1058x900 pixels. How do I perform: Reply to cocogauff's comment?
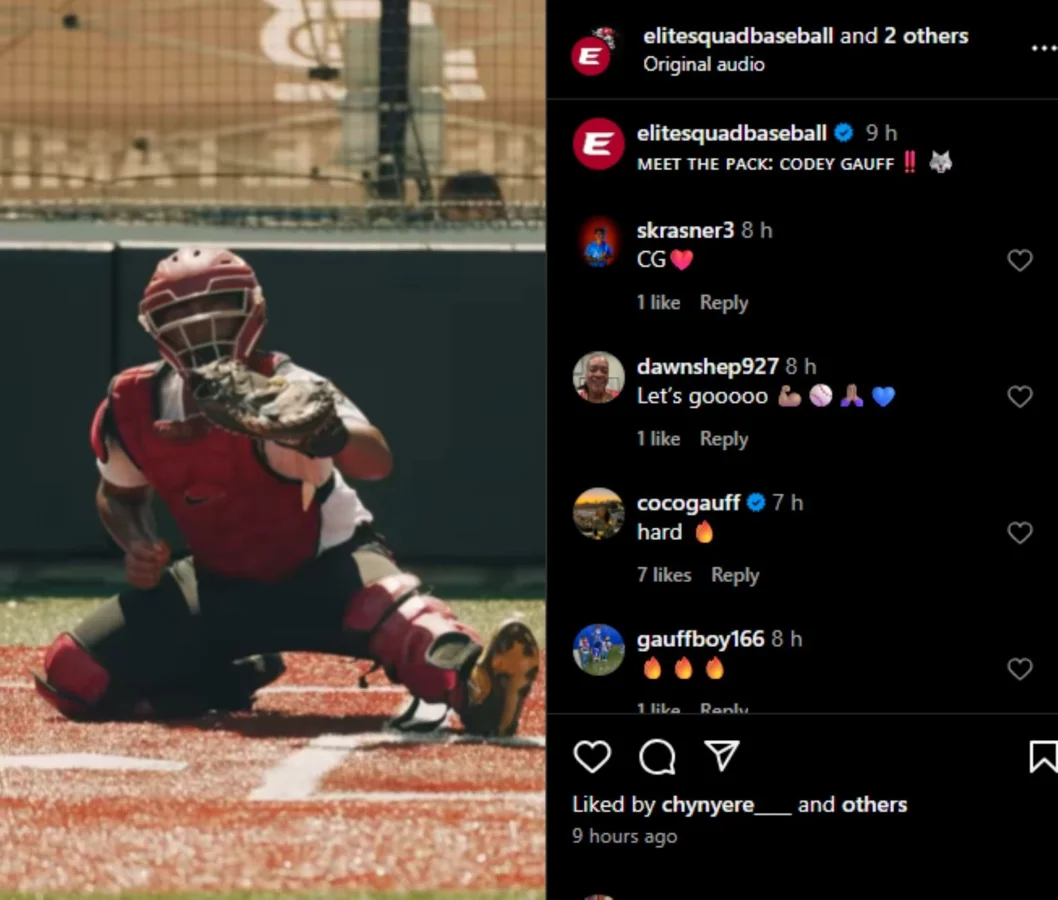click(x=735, y=575)
